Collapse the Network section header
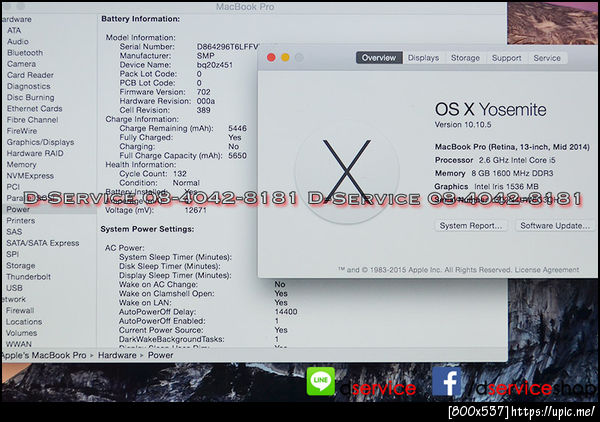 13,299
